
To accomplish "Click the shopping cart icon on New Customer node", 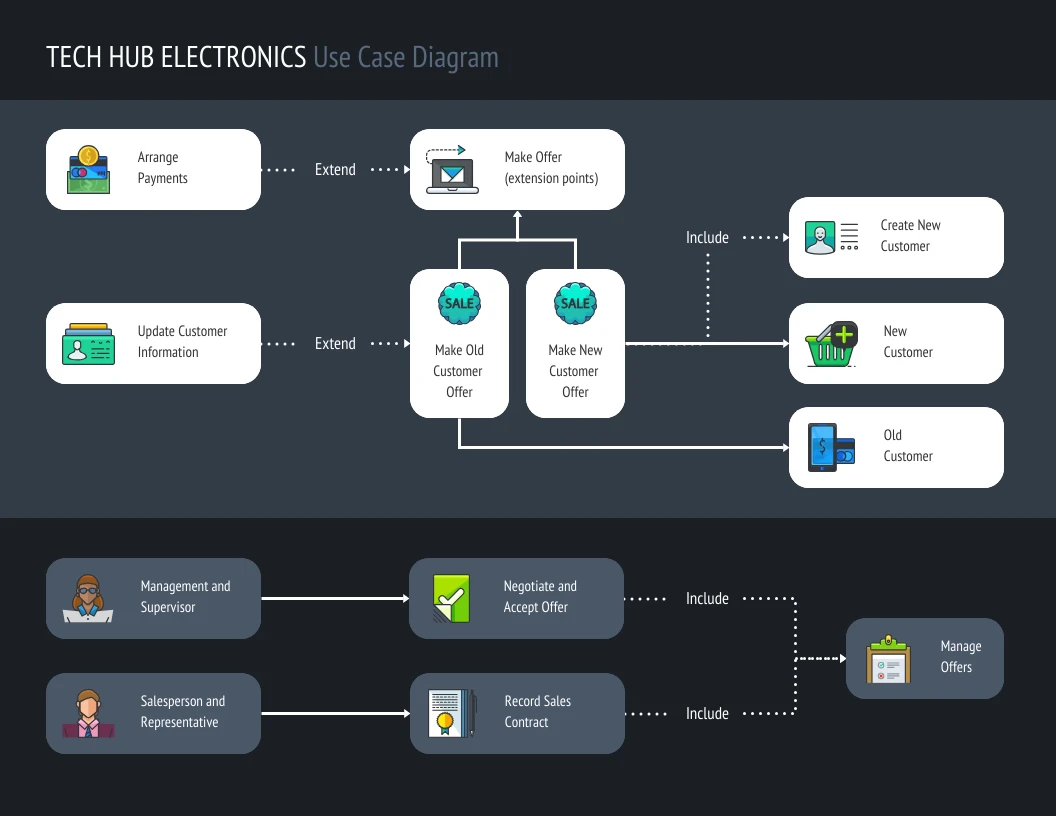I will 830,343.
